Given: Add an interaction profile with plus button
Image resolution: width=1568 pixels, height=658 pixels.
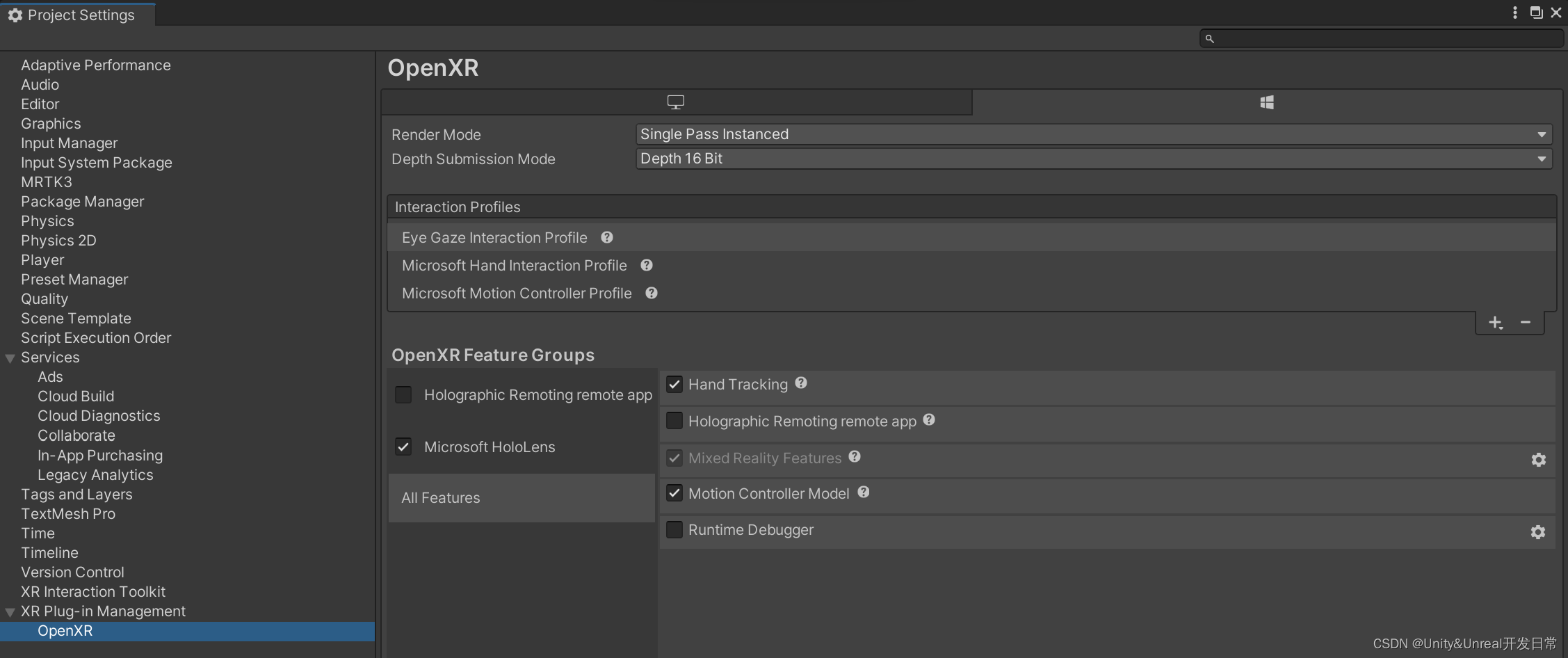Looking at the screenshot, I should (1496, 323).
